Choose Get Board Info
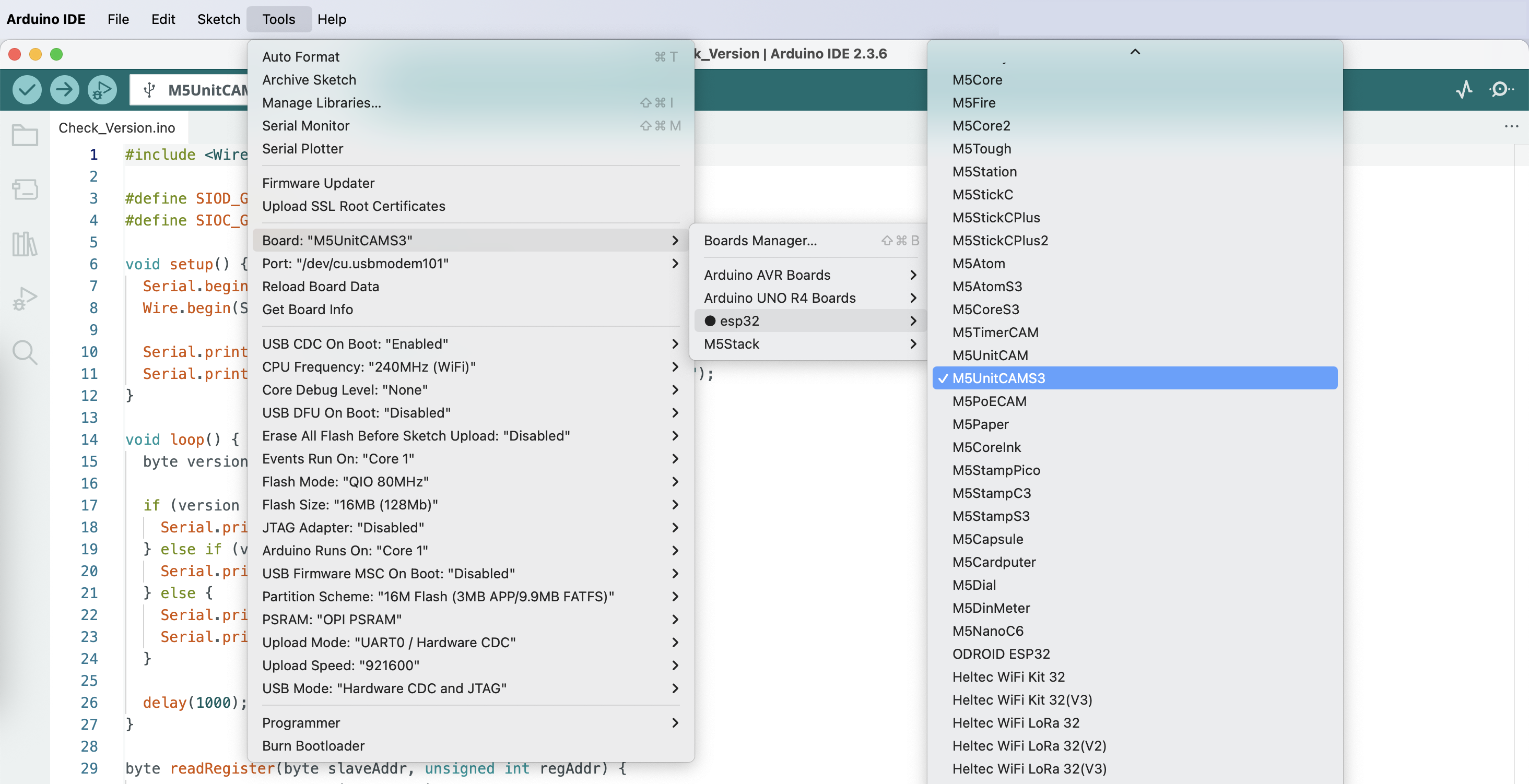The image size is (1529, 784). [x=471, y=309]
